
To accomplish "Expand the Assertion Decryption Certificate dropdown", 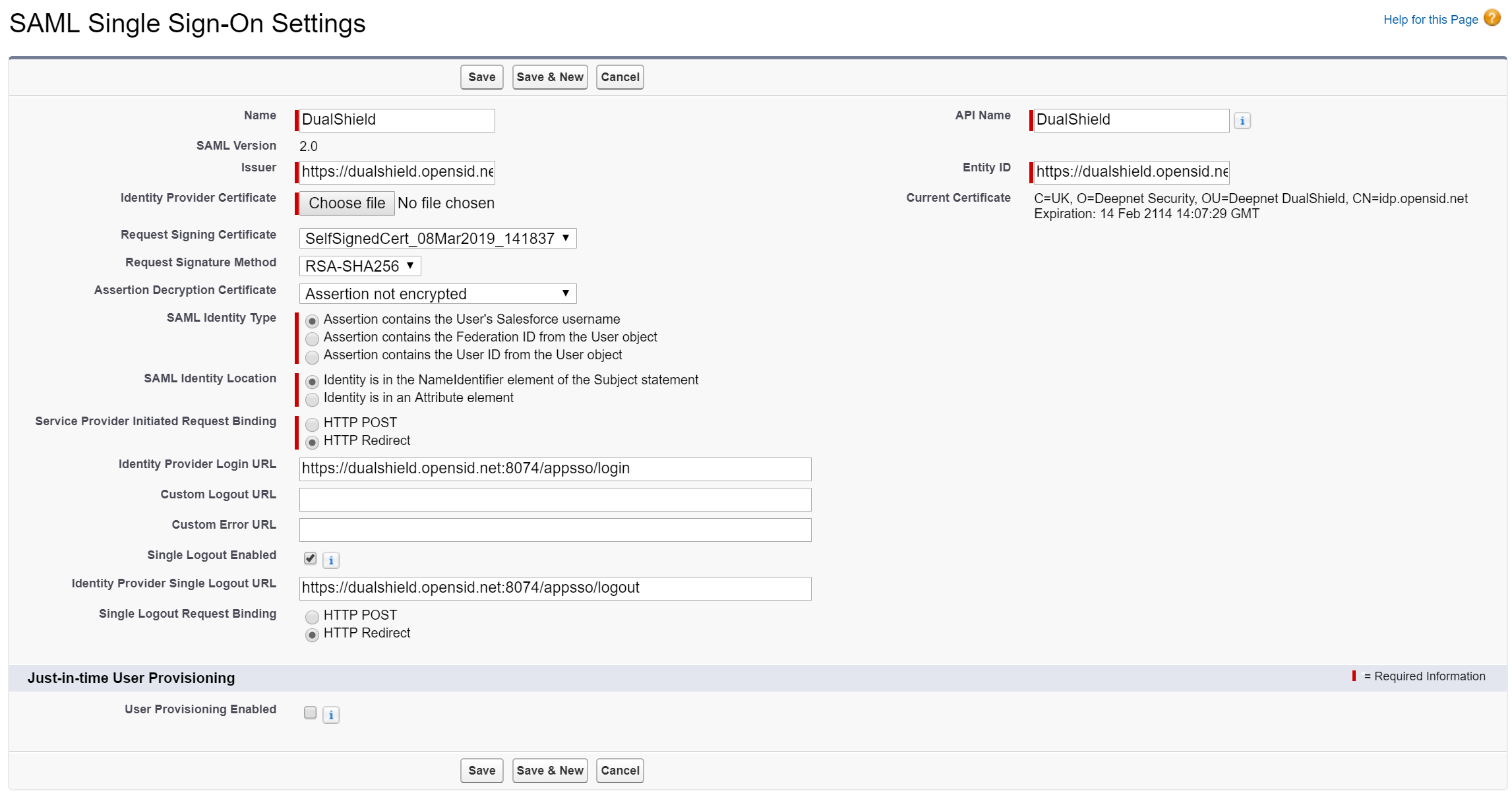I will coord(437,294).
